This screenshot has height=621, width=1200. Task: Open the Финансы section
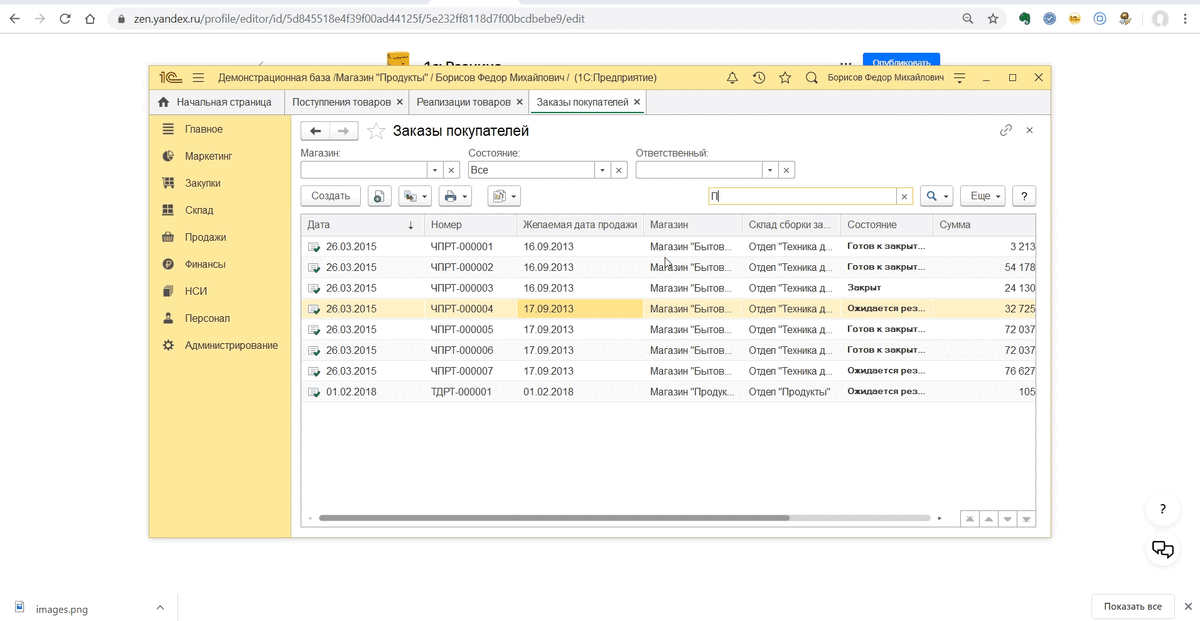point(204,264)
